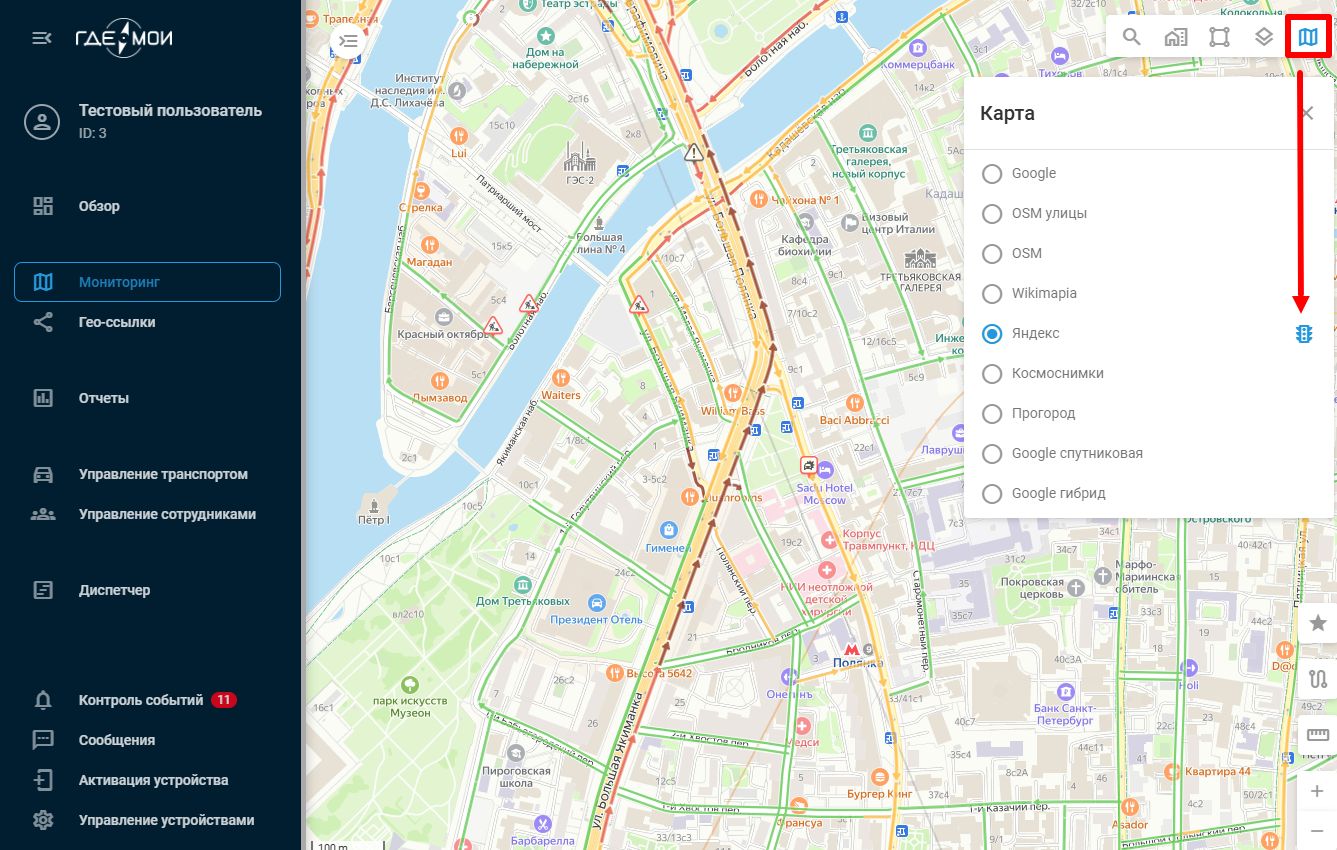Toggle the Яндекс traffic light icon

tap(1303, 334)
